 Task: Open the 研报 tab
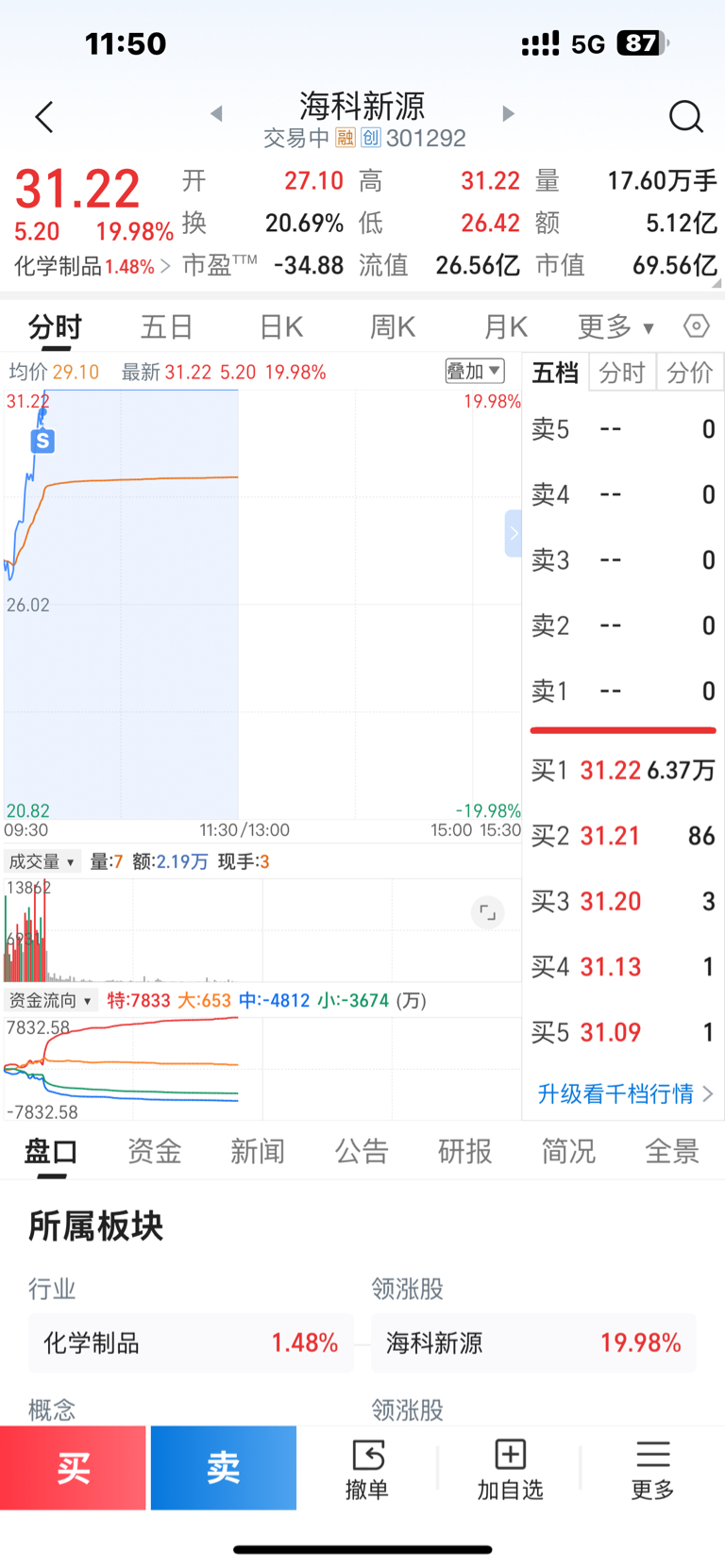pyautogui.click(x=465, y=1151)
